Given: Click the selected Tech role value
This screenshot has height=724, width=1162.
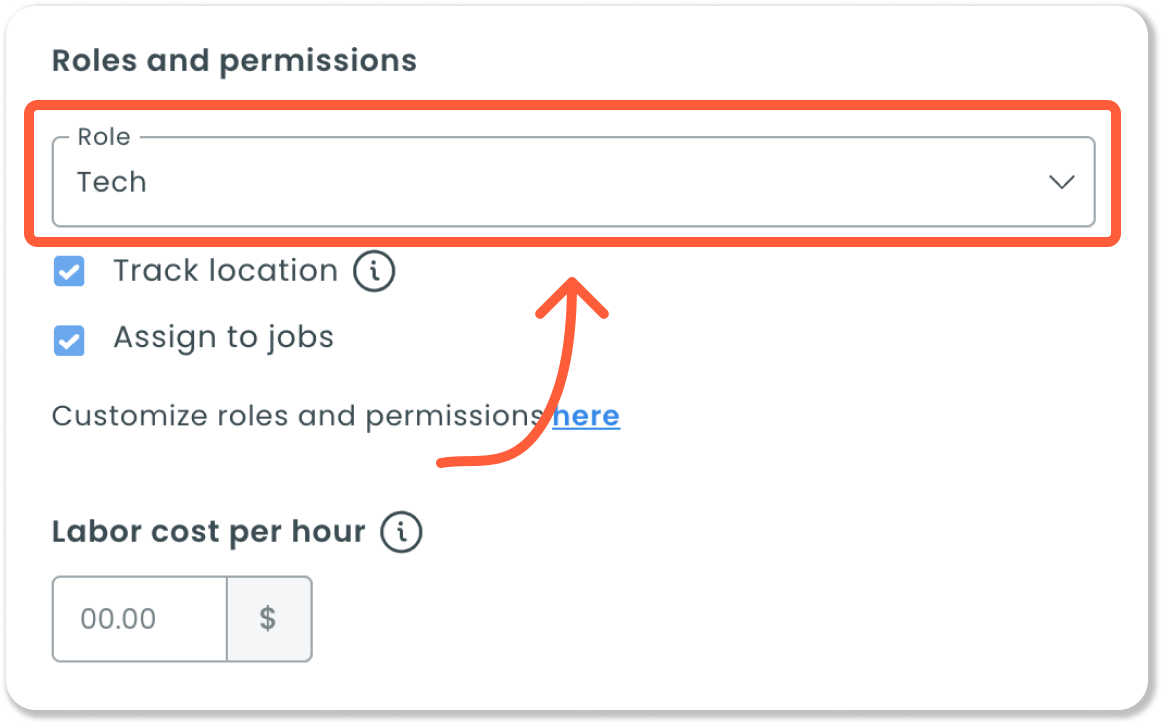Looking at the screenshot, I should pos(112,182).
